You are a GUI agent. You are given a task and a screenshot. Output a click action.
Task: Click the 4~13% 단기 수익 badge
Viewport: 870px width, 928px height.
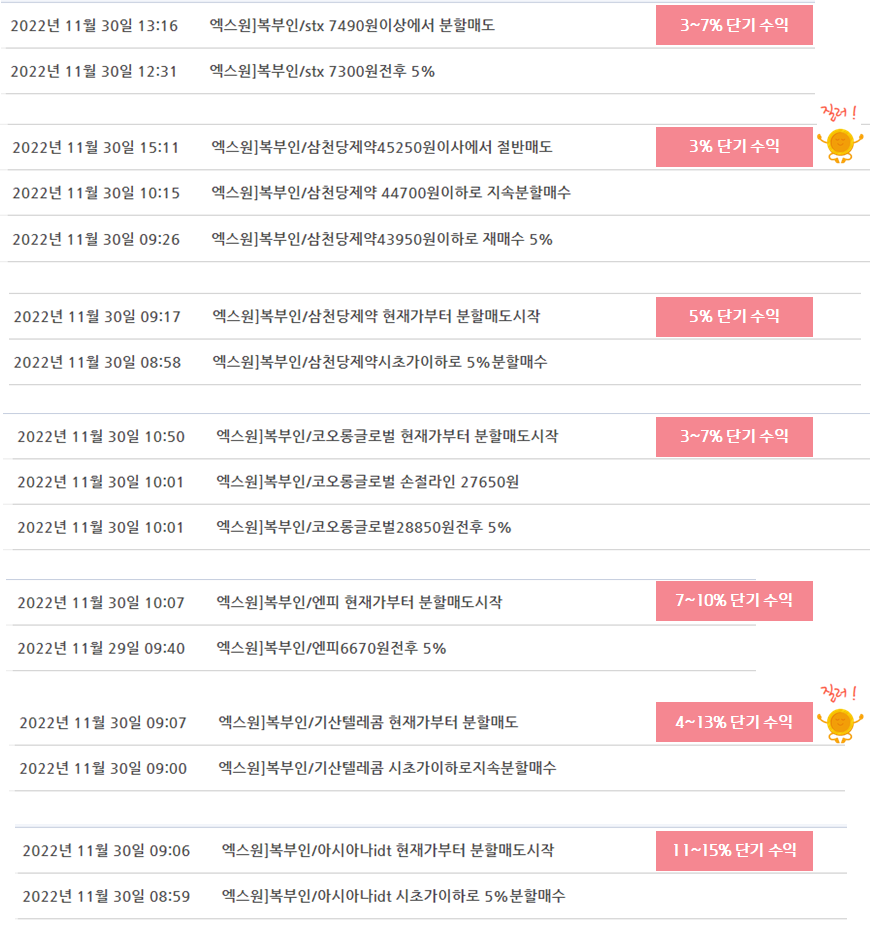[734, 722]
